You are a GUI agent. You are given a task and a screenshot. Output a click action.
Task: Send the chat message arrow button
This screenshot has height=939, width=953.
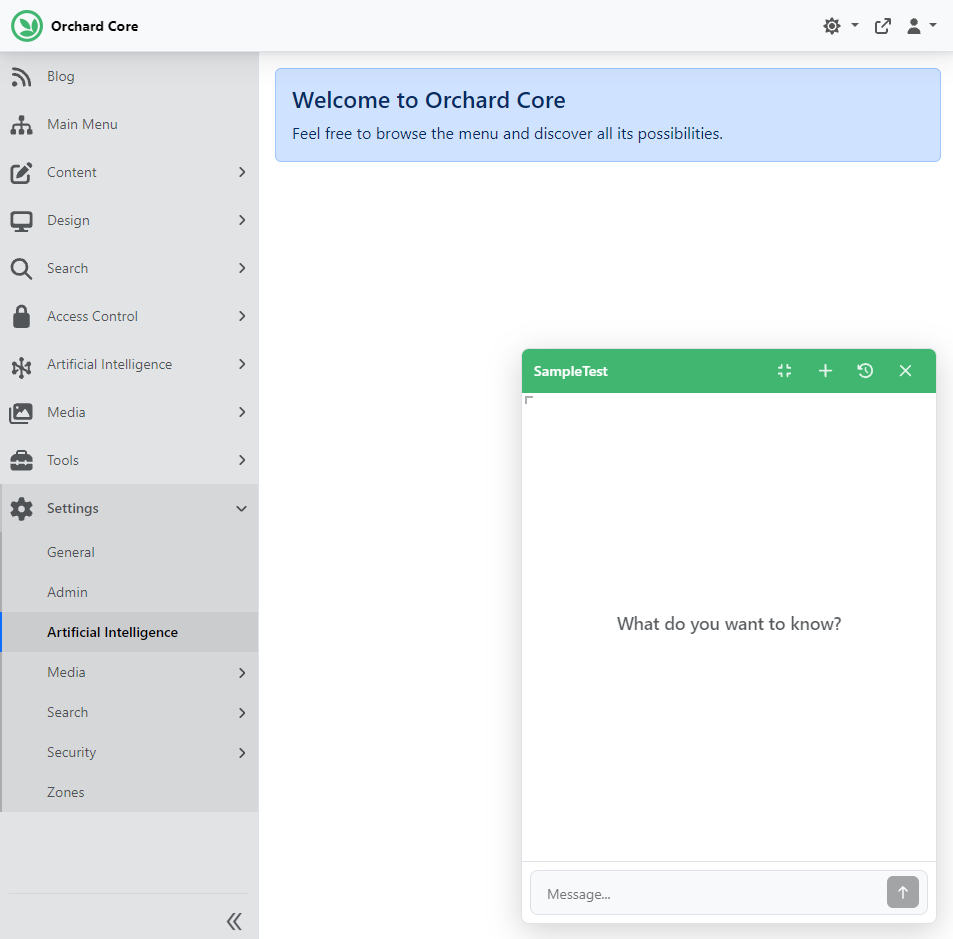tap(903, 892)
